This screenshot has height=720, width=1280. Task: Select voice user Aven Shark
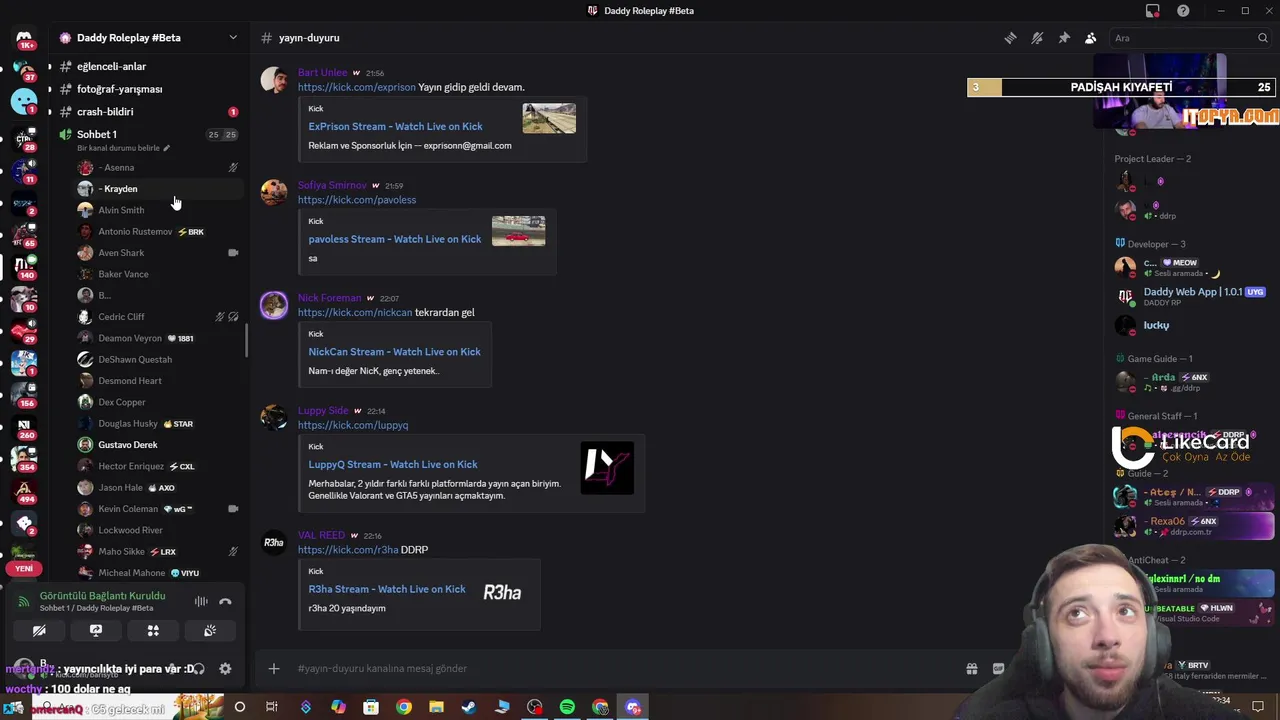pos(121,253)
